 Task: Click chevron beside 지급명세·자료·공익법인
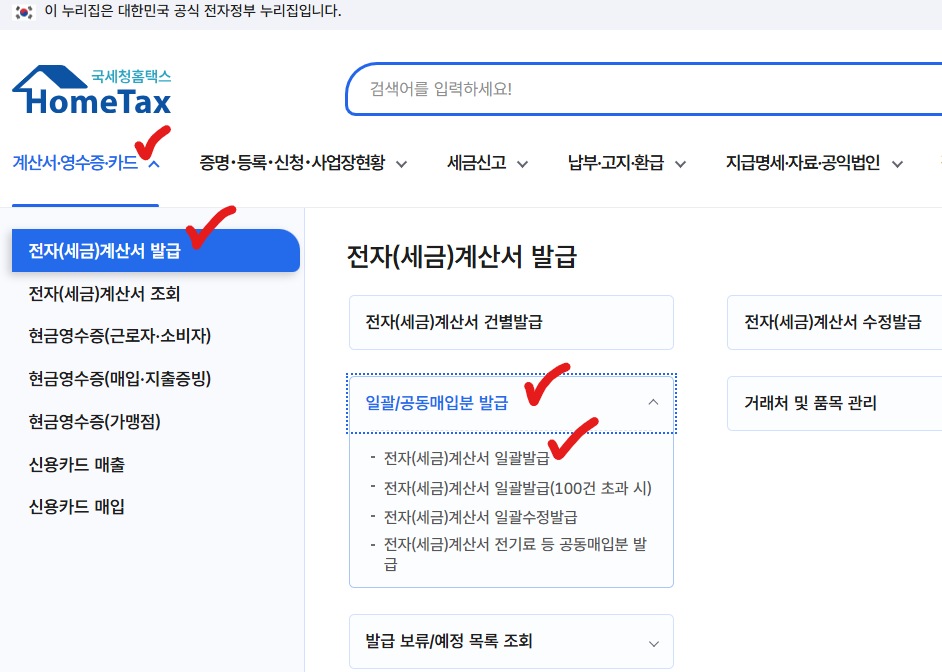tap(897, 164)
